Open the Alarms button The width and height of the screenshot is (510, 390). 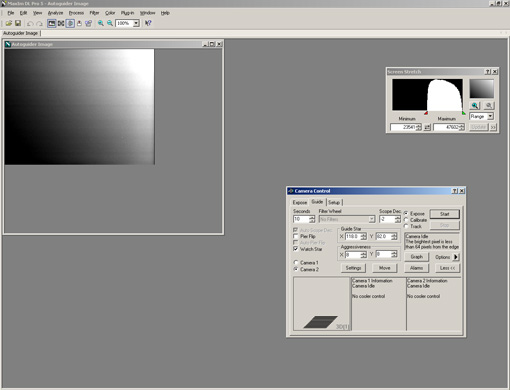tap(417, 268)
